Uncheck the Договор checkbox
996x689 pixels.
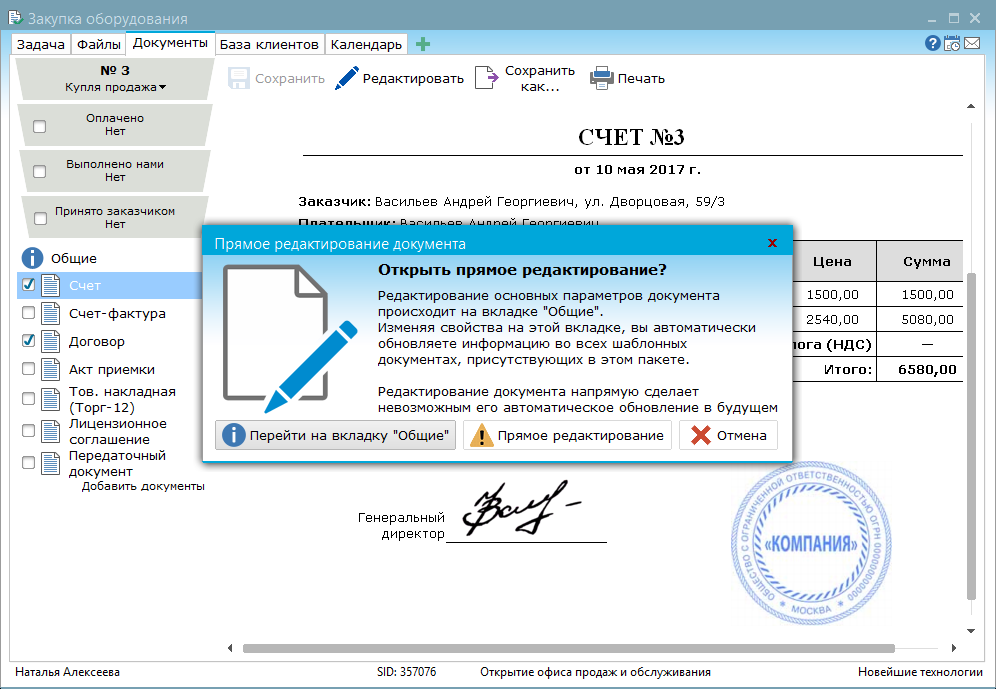click(29, 340)
